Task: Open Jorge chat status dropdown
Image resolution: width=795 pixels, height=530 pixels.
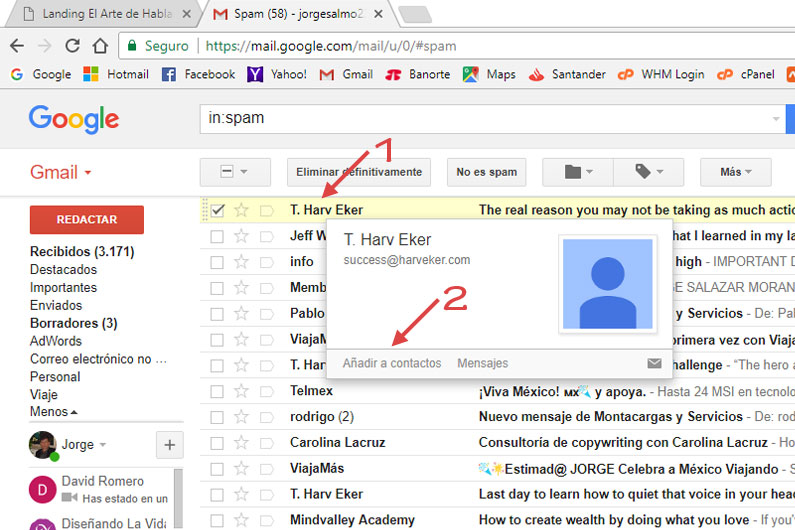Action: coord(103,445)
